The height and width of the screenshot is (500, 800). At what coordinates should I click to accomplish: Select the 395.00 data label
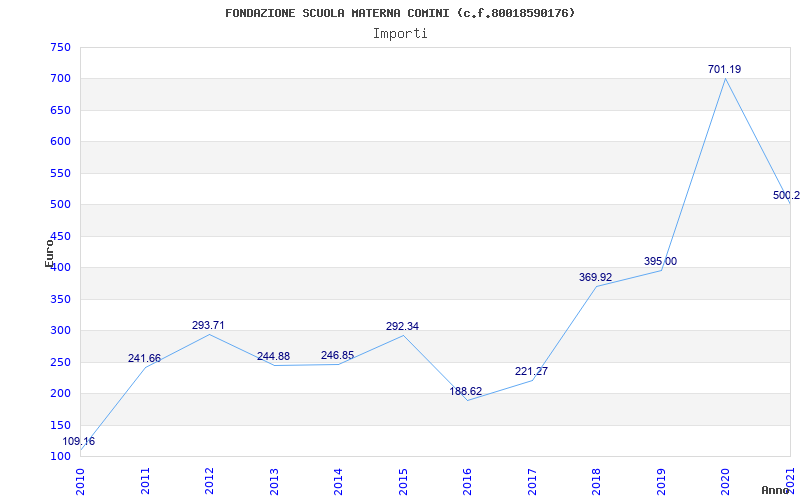point(660,262)
